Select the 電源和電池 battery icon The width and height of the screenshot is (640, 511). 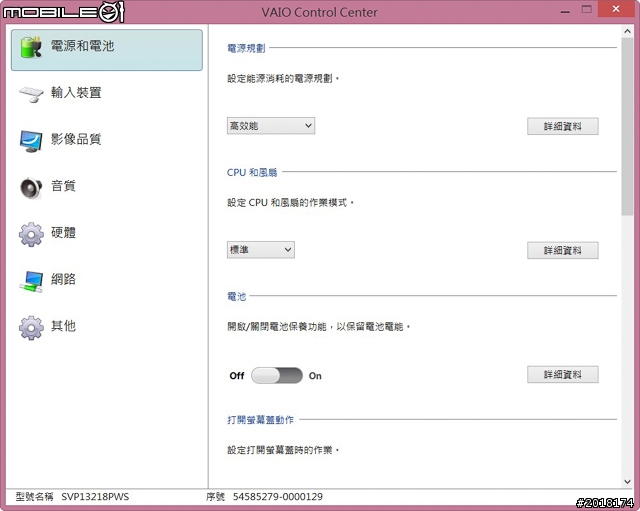31,47
